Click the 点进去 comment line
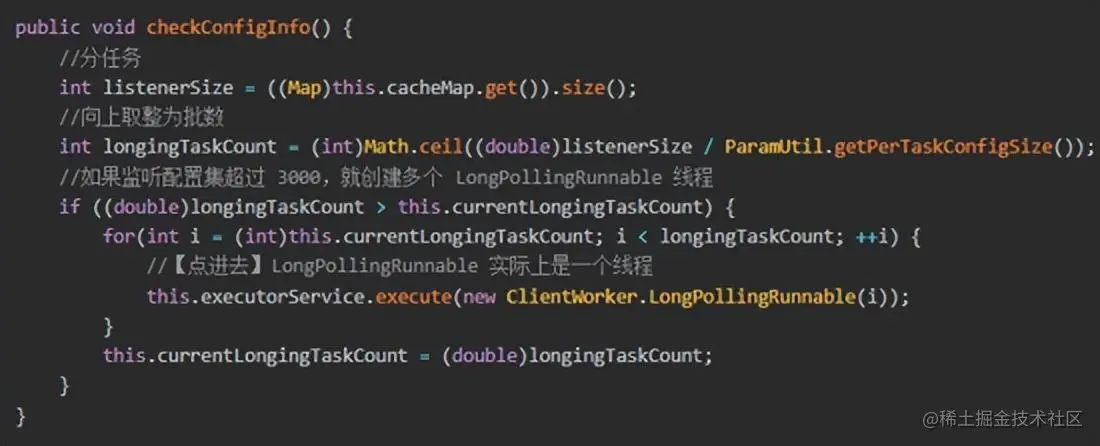The image size is (1100, 446). pyautogui.click(x=400, y=266)
